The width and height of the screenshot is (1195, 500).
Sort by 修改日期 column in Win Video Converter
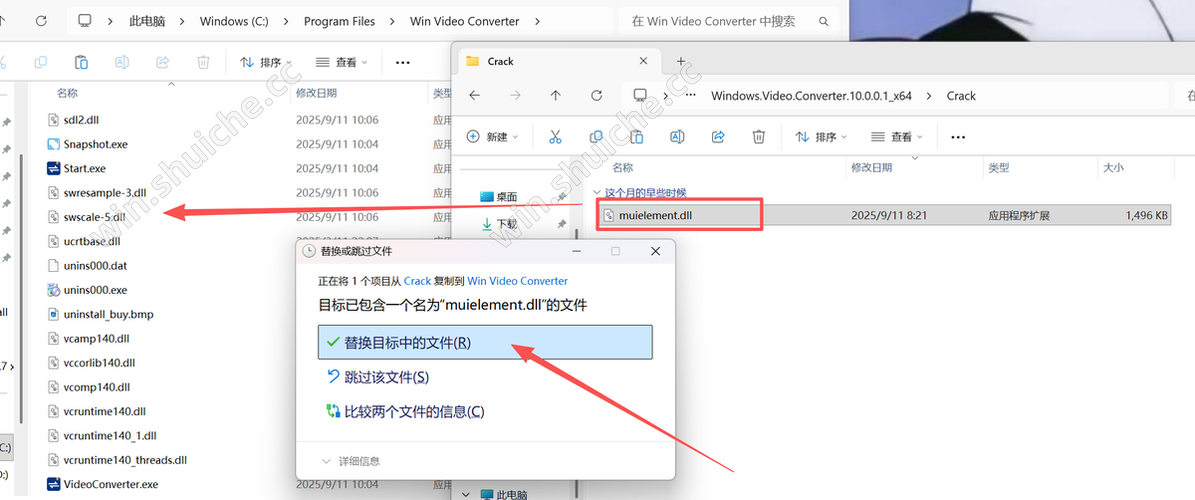[x=316, y=93]
